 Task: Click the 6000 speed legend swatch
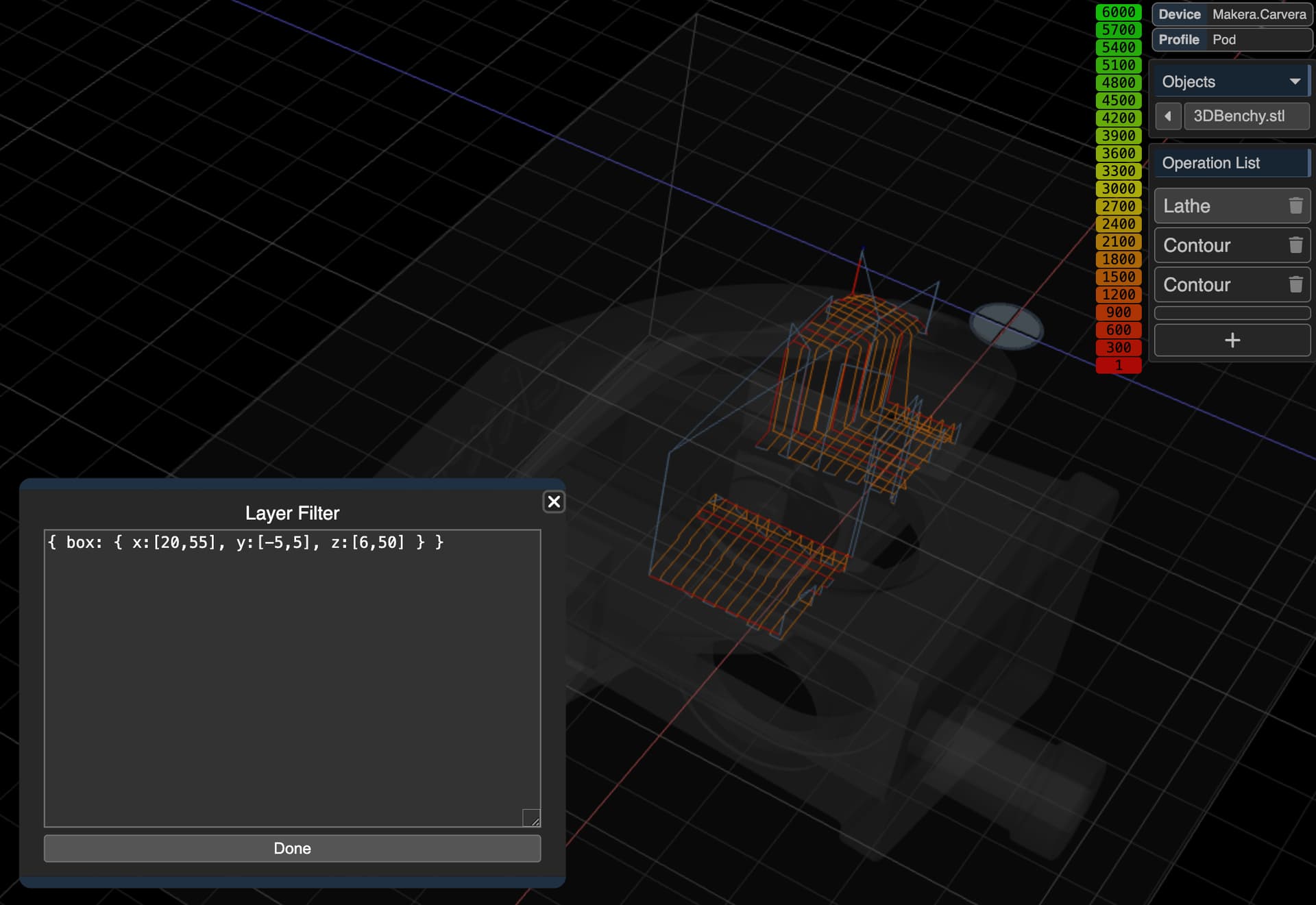(x=1118, y=12)
